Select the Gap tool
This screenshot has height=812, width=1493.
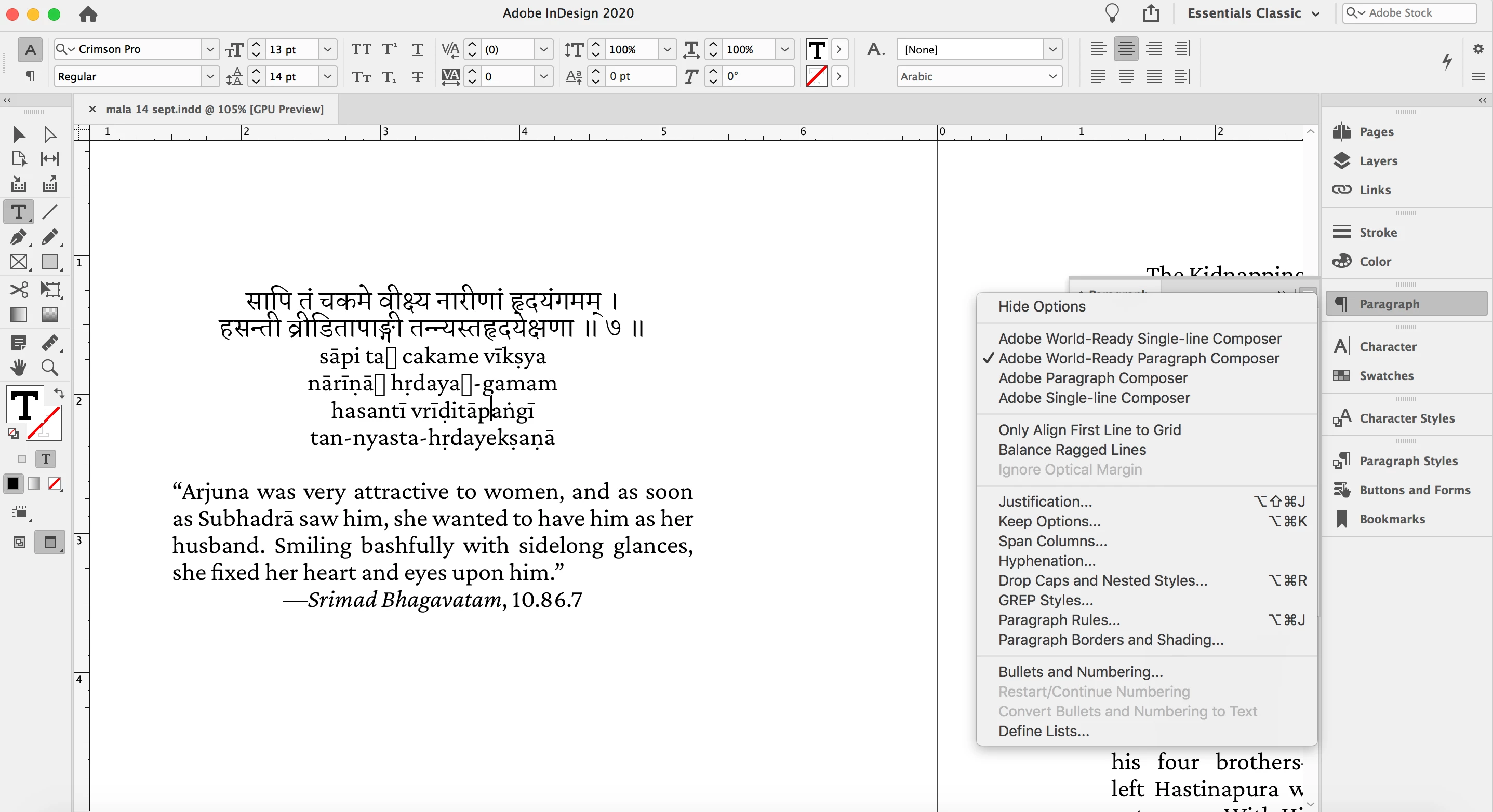50,159
